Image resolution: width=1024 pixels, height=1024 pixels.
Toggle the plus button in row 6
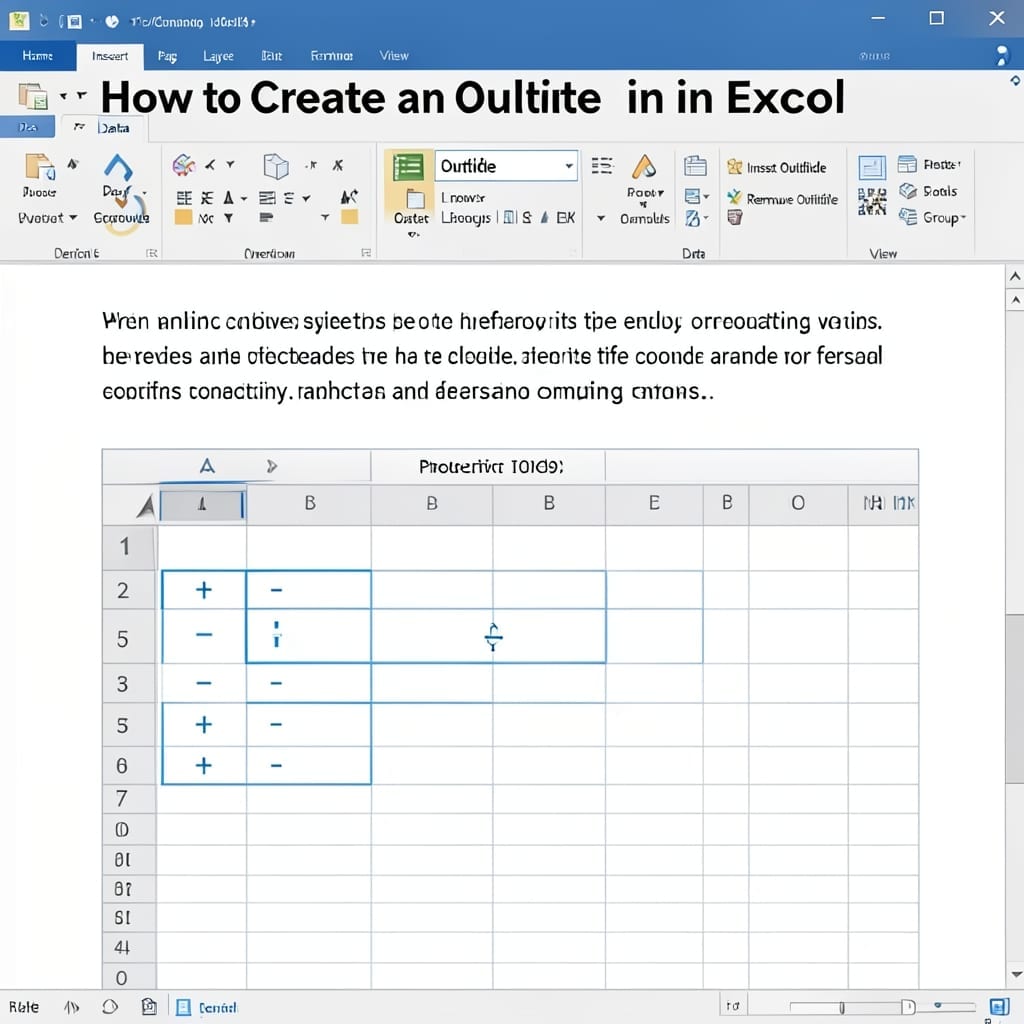click(x=204, y=765)
